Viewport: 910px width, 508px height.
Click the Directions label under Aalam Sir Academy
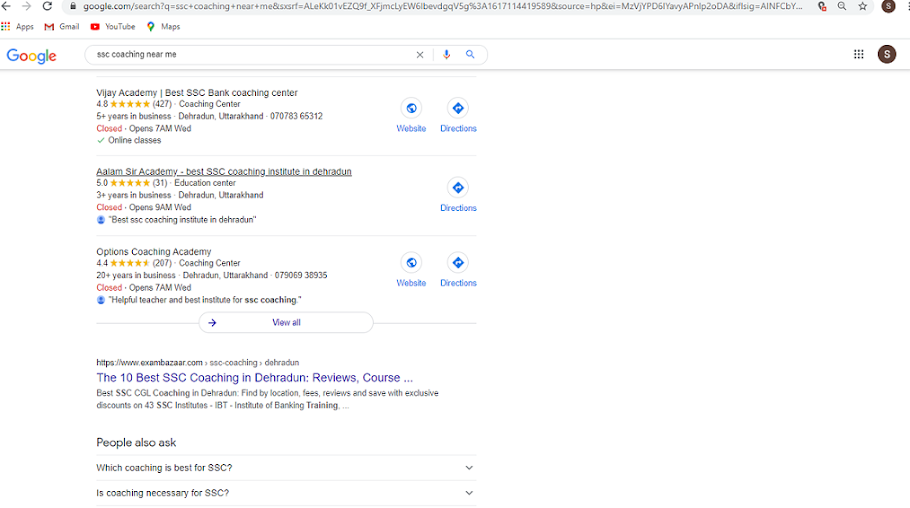tap(458, 208)
